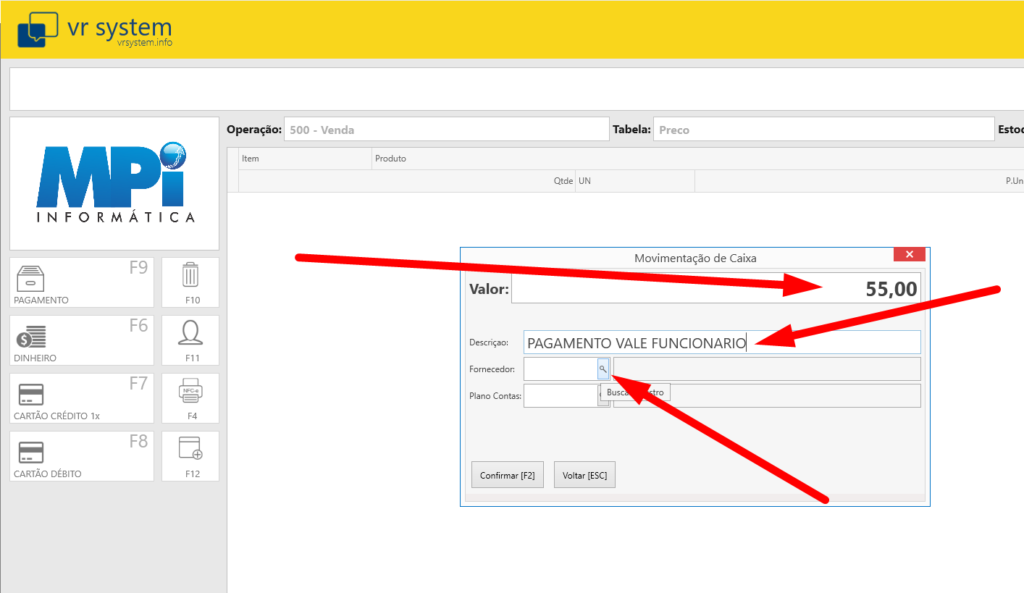Click the MPi Informática logo image

click(x=114, y=184)
